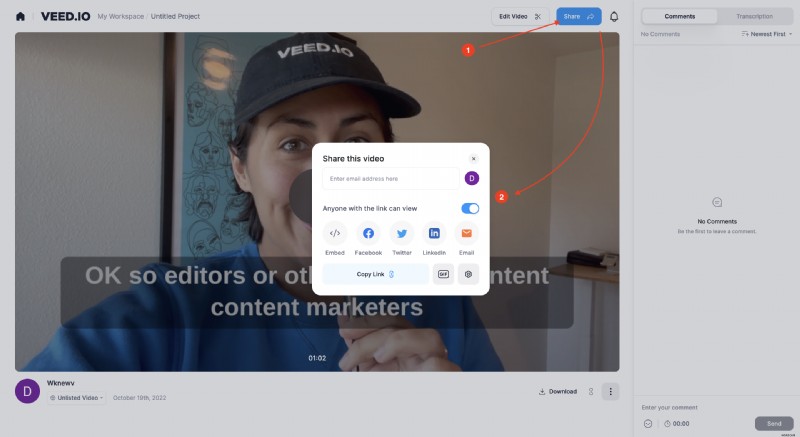Open the Newest First sort dropdown
800x437 pixels.
pos(767,34)
